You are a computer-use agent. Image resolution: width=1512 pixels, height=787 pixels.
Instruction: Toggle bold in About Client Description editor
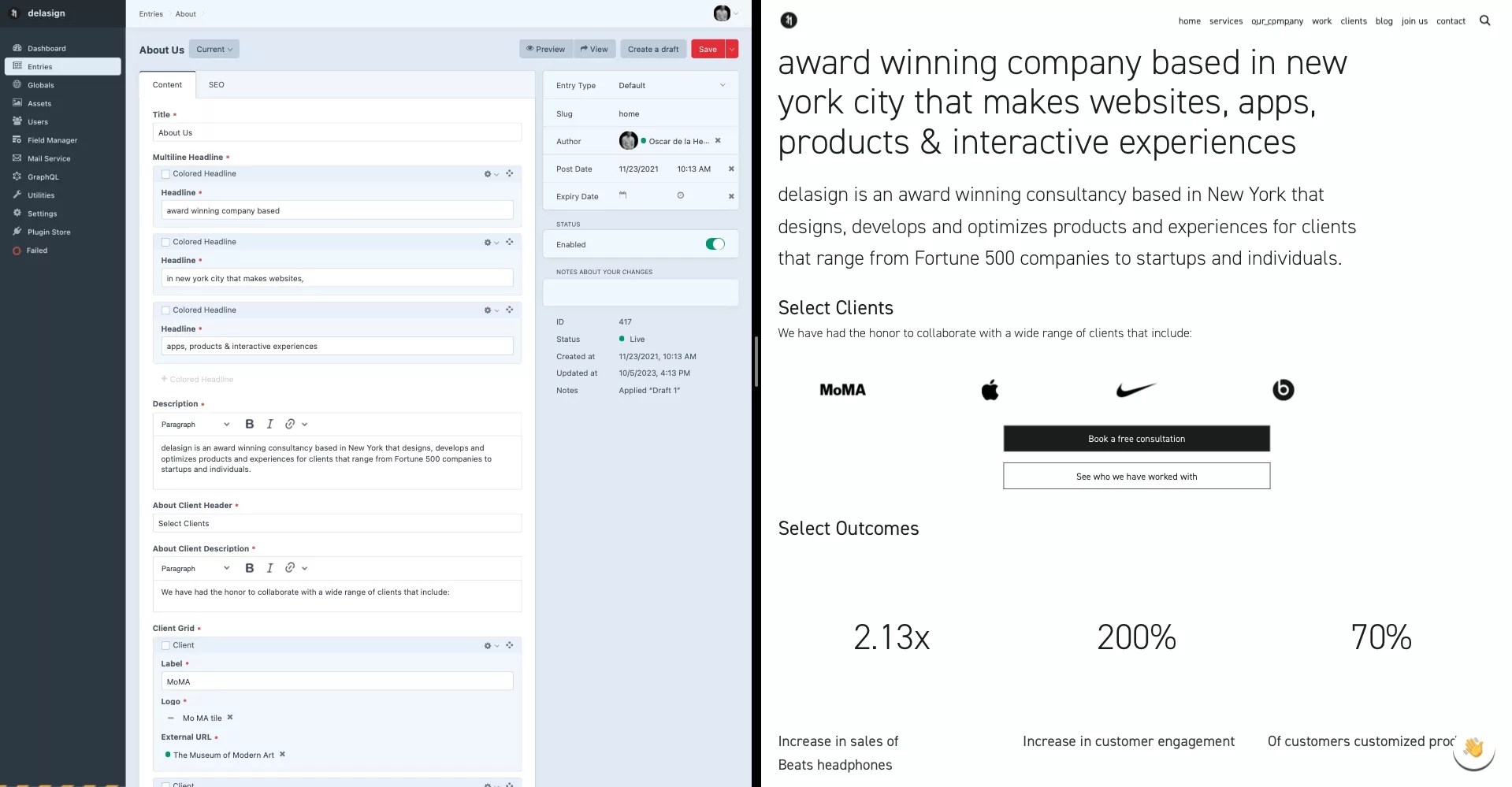tap(250, 568)
